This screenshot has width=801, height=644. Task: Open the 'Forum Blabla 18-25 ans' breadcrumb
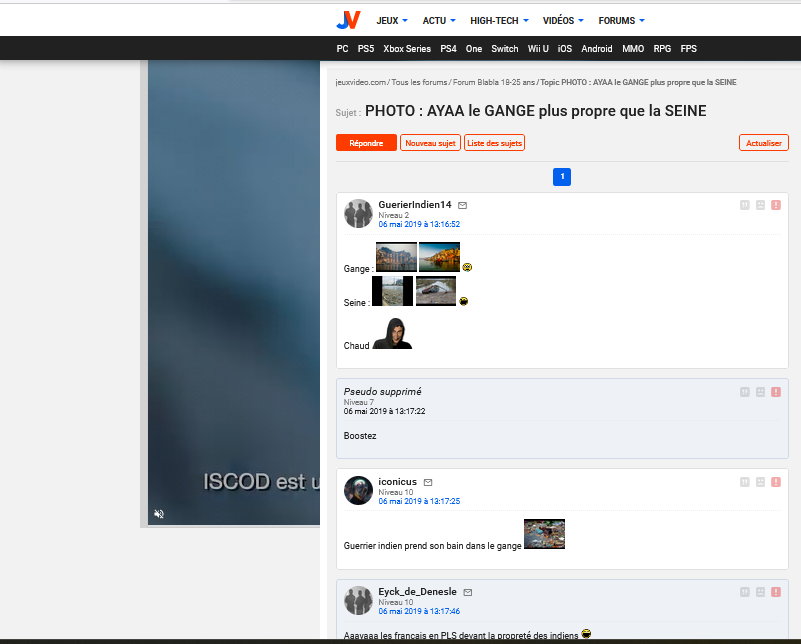coord(493,82)
